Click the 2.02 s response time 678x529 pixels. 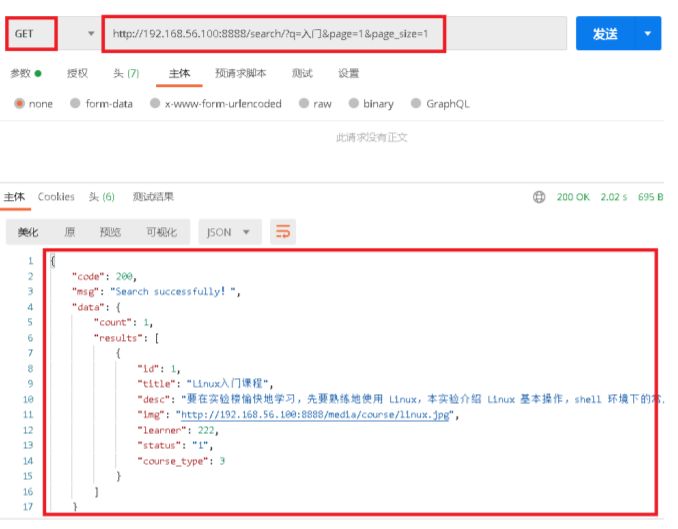point(614,197)
